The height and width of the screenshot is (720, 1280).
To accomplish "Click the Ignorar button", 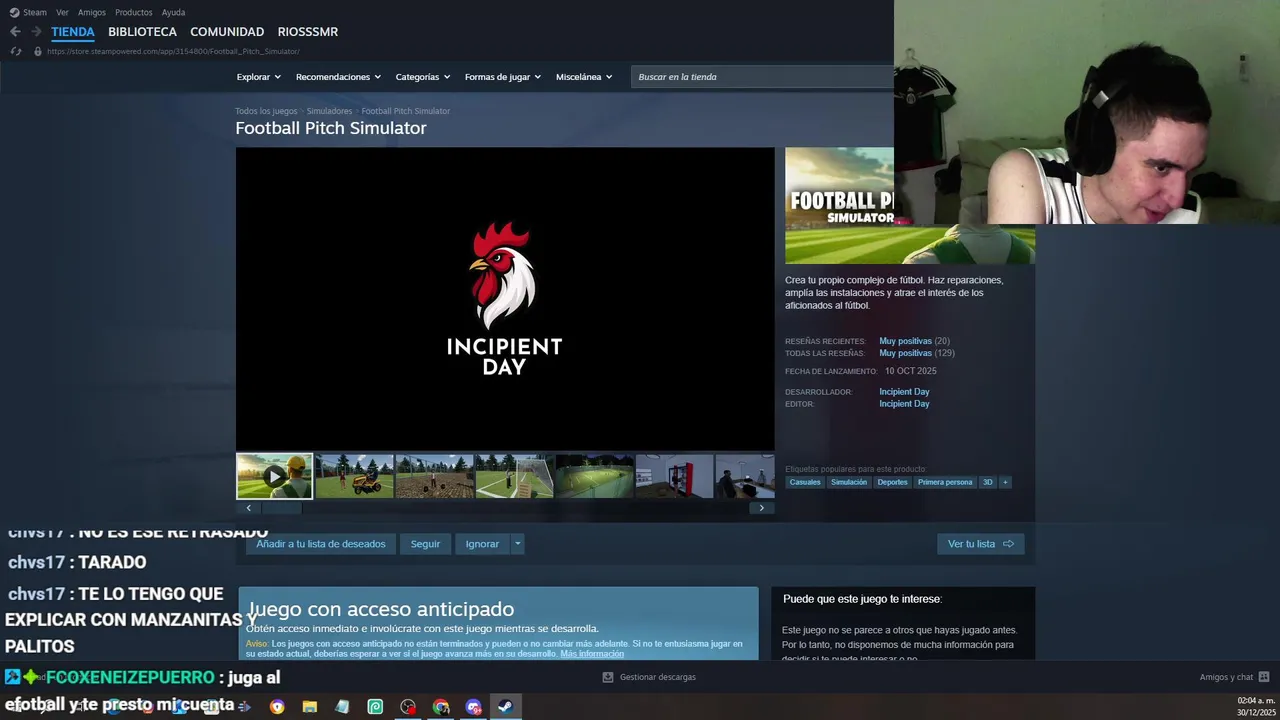I will pyautogui.click(x=482, y=544).
